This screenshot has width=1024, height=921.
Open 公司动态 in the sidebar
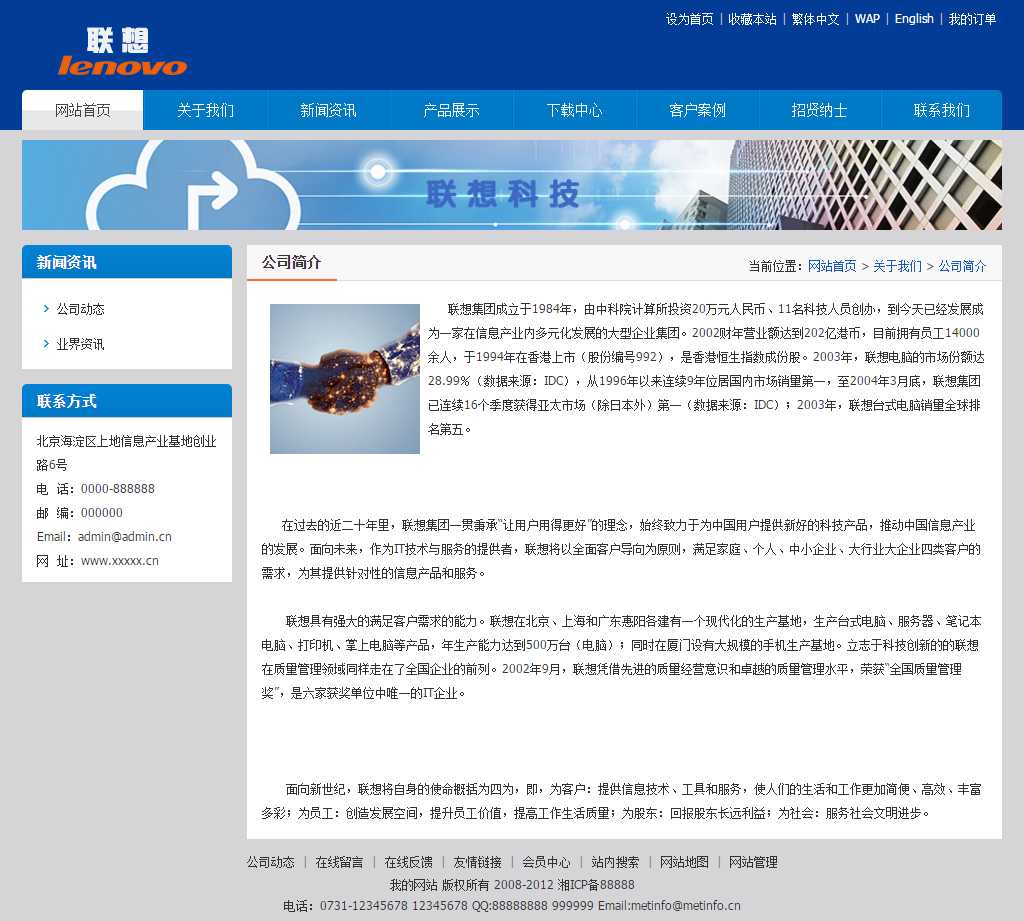pyautogui.click(x=80, y=309)
